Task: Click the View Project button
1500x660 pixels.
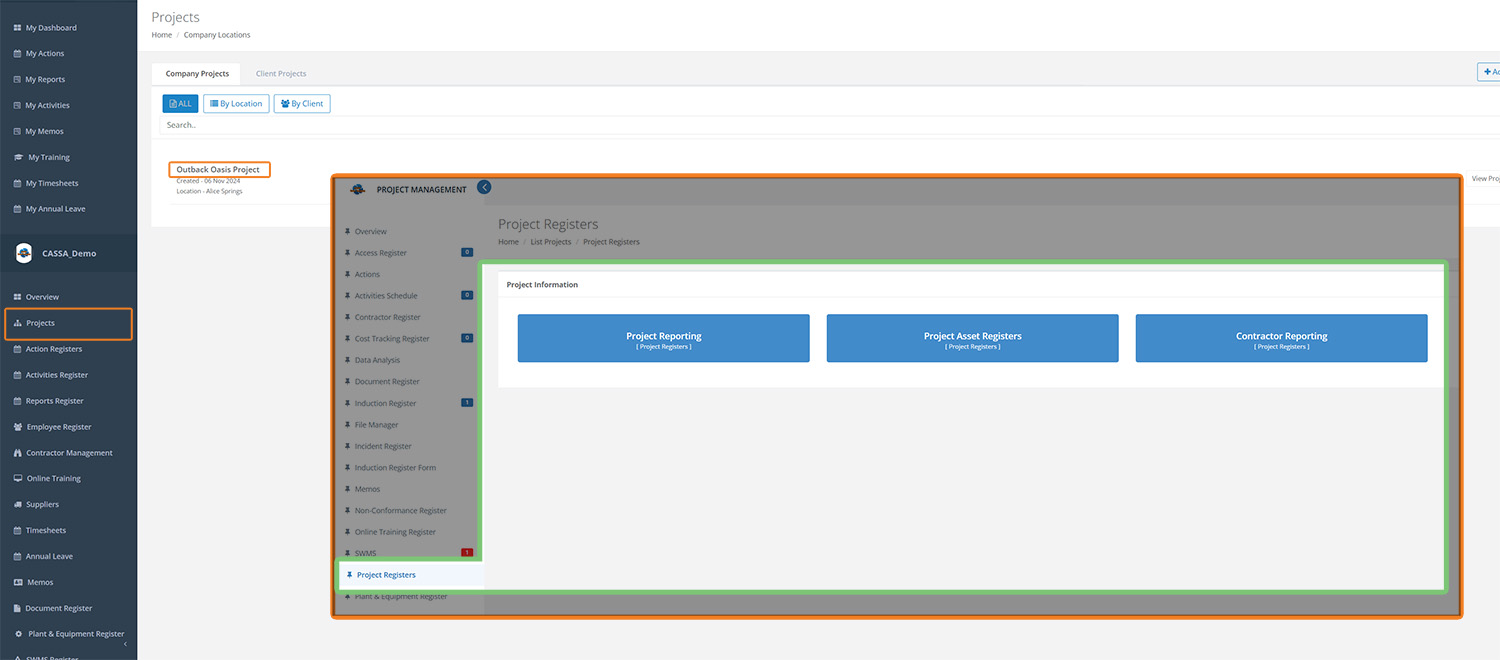Action: (1486, 179)
